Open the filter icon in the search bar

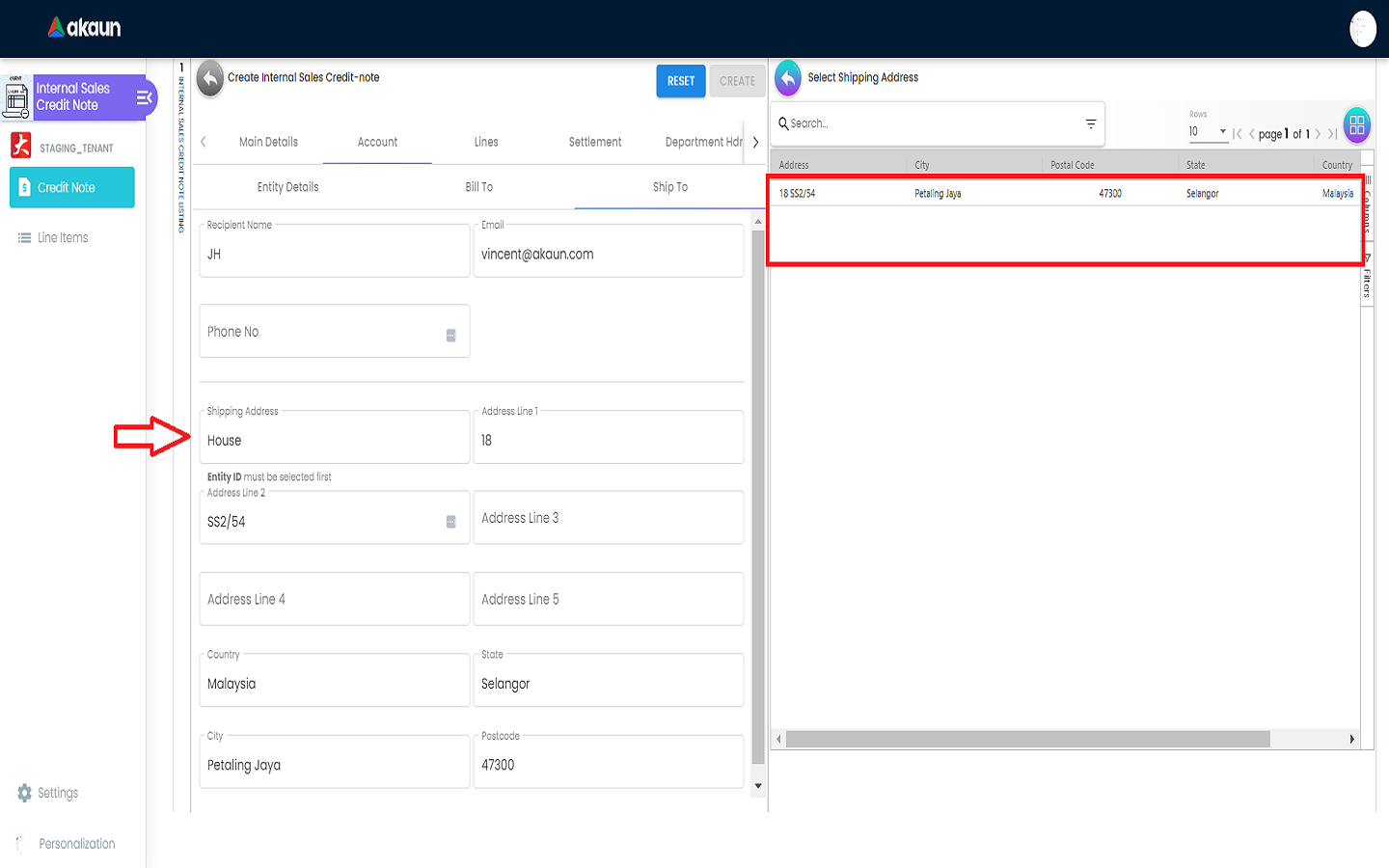tap(1091, 123)
